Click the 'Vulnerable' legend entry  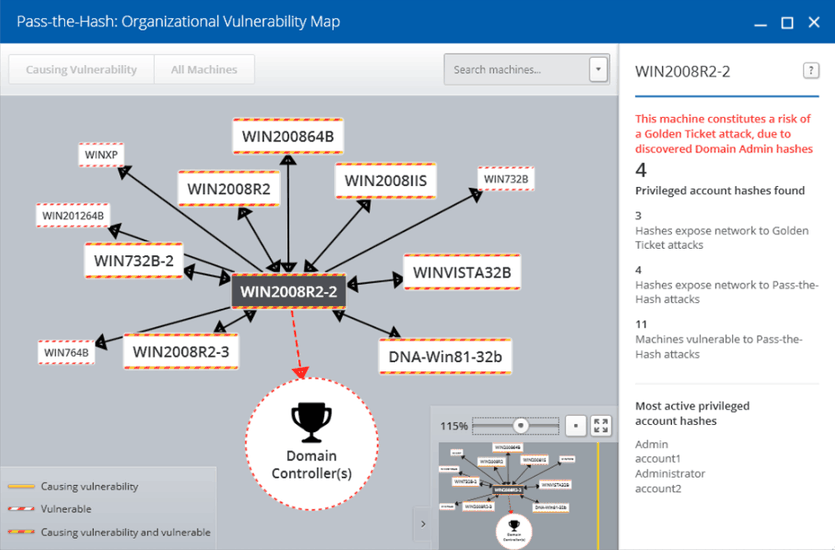50,509
